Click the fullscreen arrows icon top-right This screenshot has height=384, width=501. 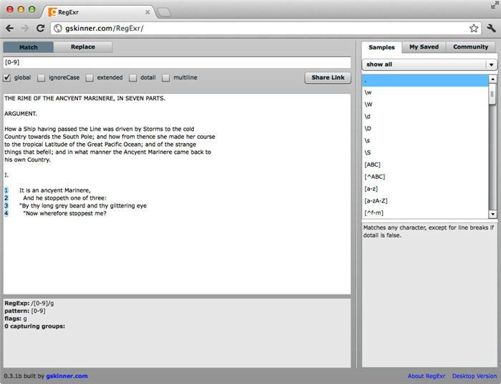tap(495, 4)
